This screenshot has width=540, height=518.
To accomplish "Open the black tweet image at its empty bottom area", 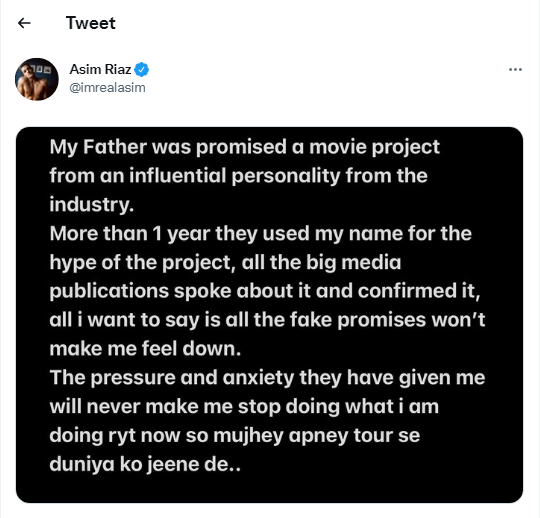I will point(269,489).
